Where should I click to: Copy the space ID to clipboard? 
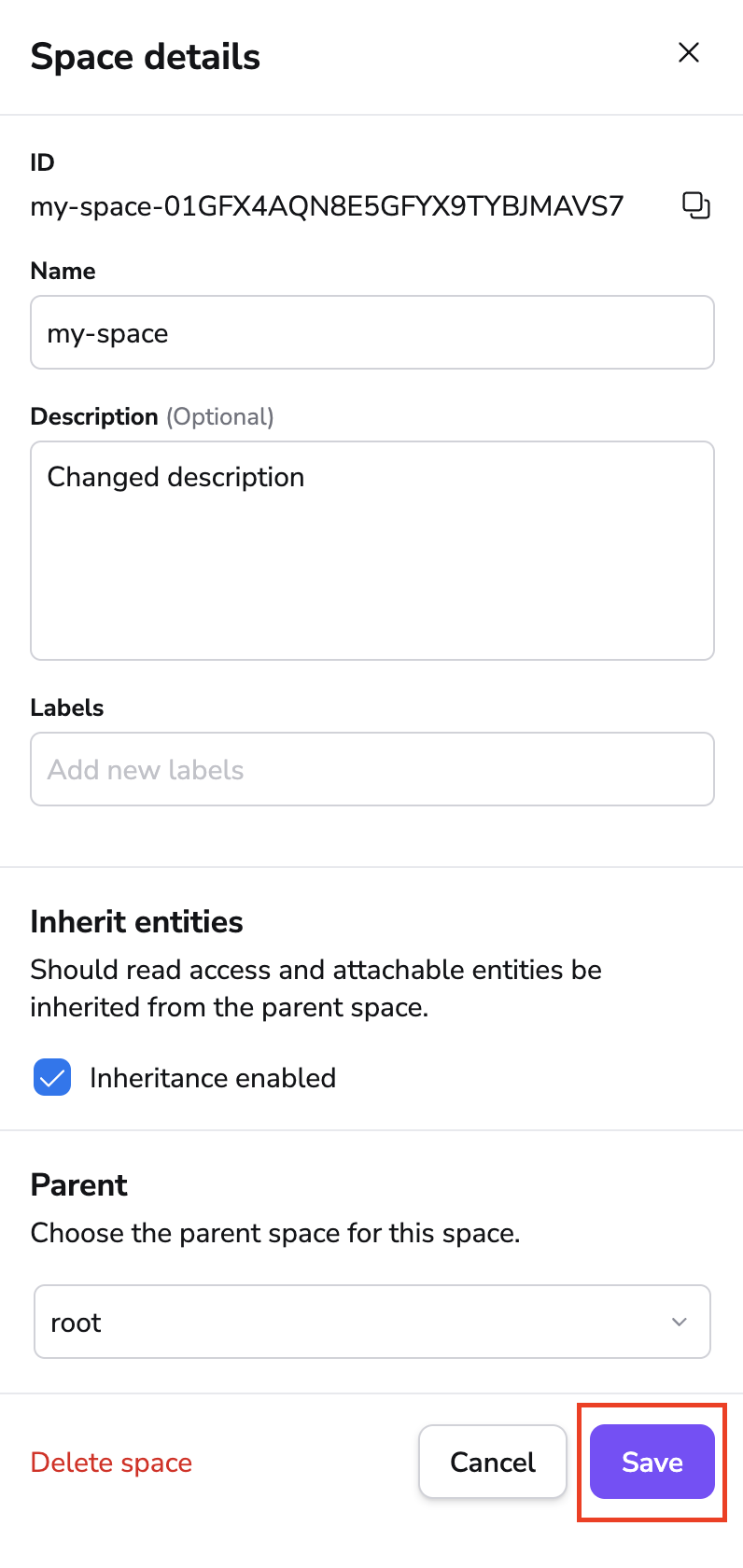coord(696,205)
